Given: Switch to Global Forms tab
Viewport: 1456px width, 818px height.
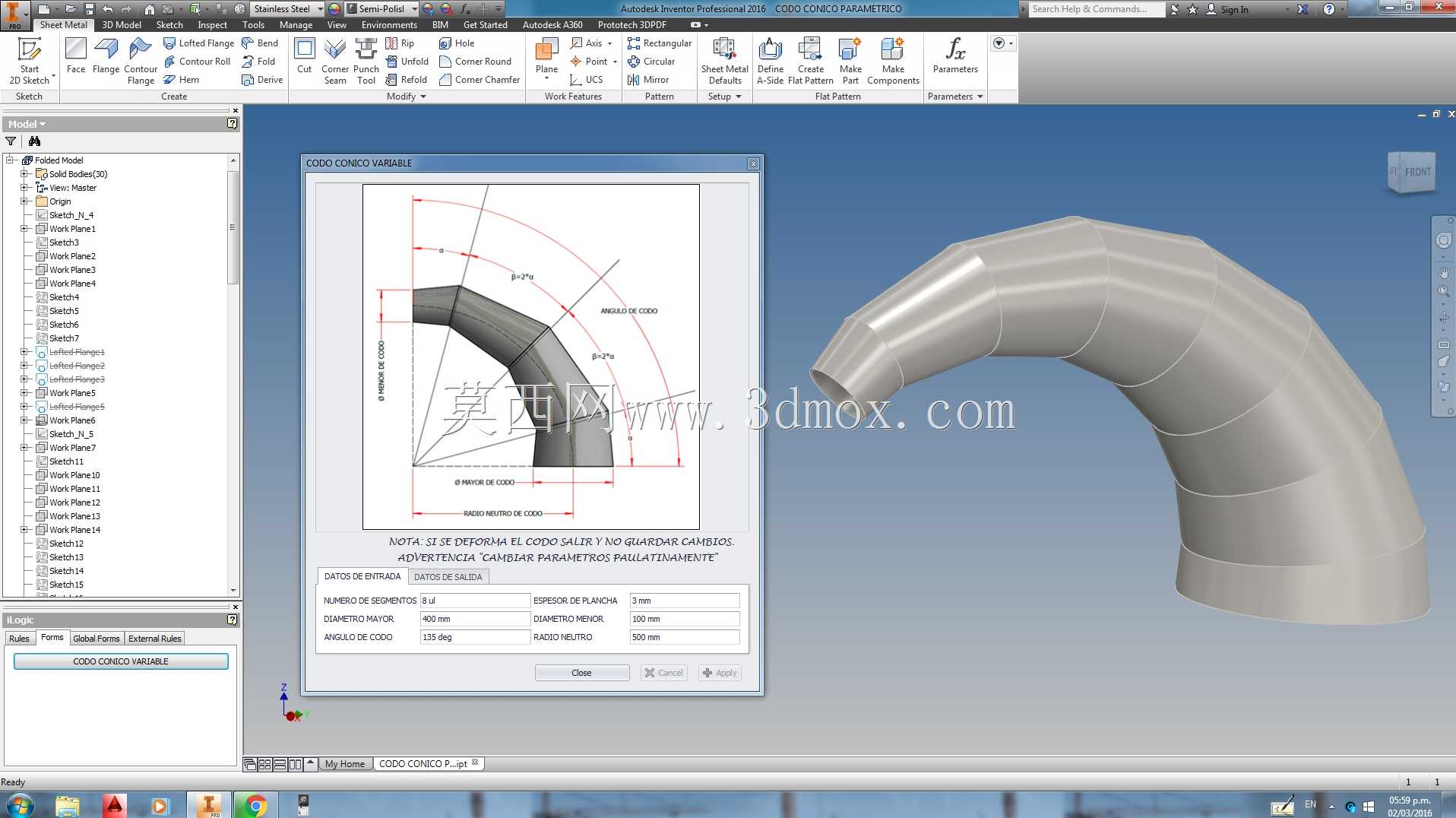Looking at the screenshot, I should (97, 639).
